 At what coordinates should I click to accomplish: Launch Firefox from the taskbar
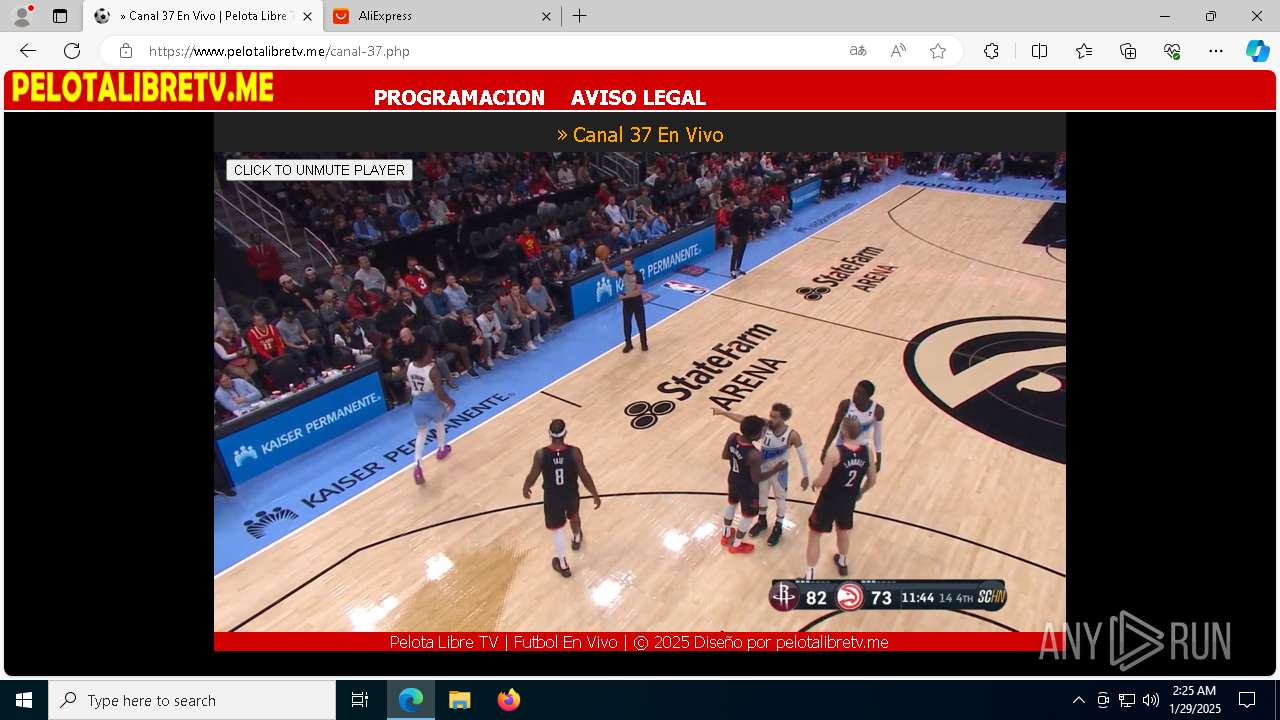point(509,700)
